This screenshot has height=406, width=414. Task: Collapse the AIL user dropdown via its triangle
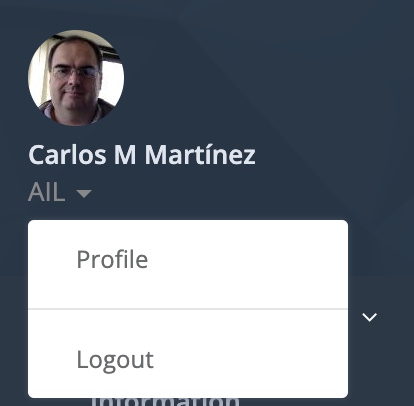pos(84,194)
